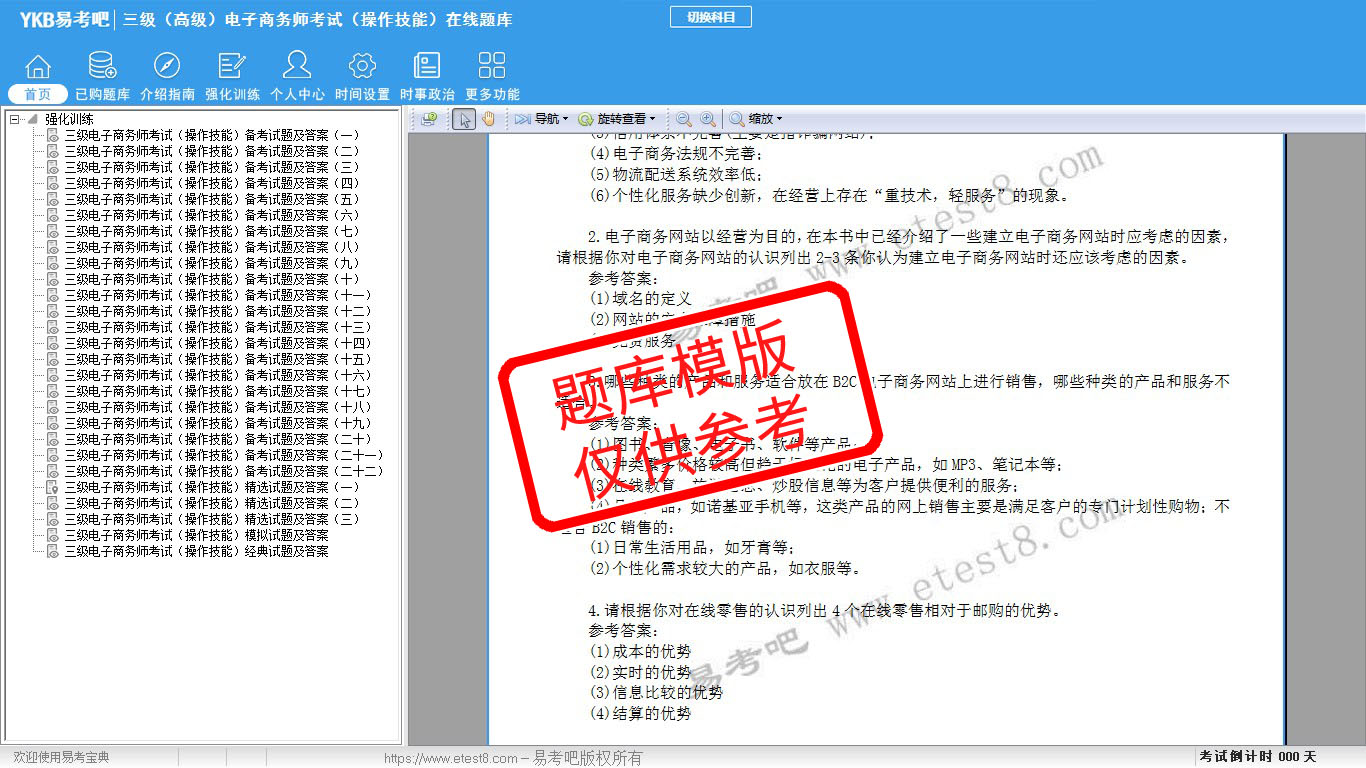1366x768 pixels.
Task: Click the zoom out magnifier icon
Action: click(684, 119)
